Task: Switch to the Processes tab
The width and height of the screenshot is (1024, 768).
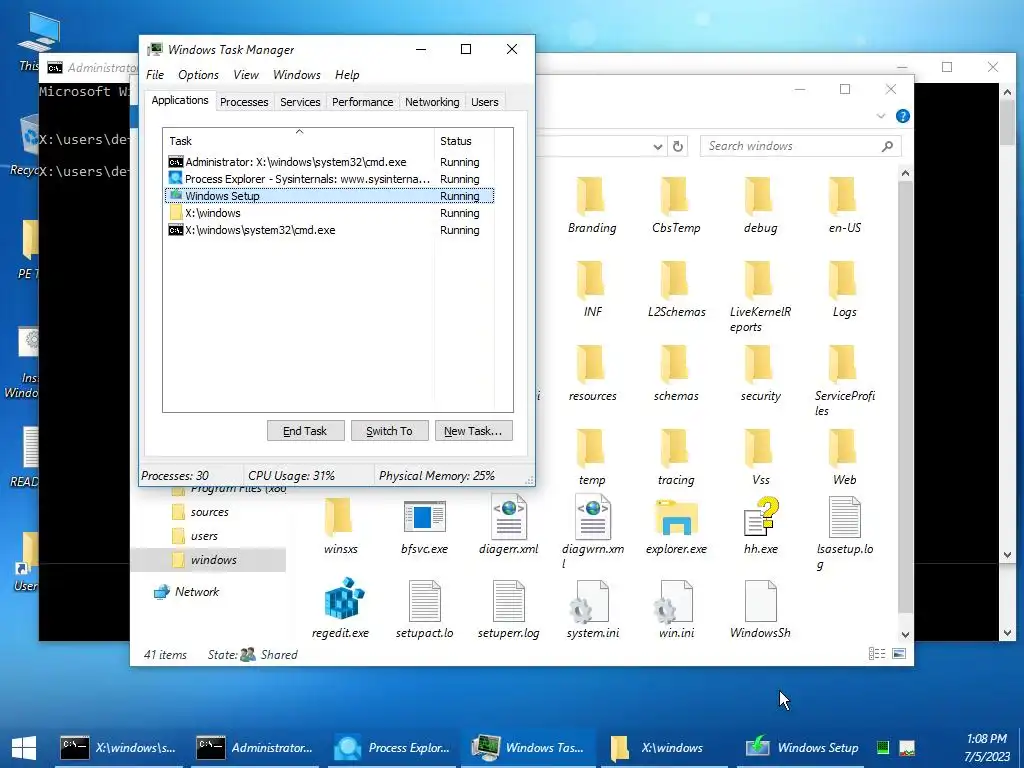Action: coord(244,102)
